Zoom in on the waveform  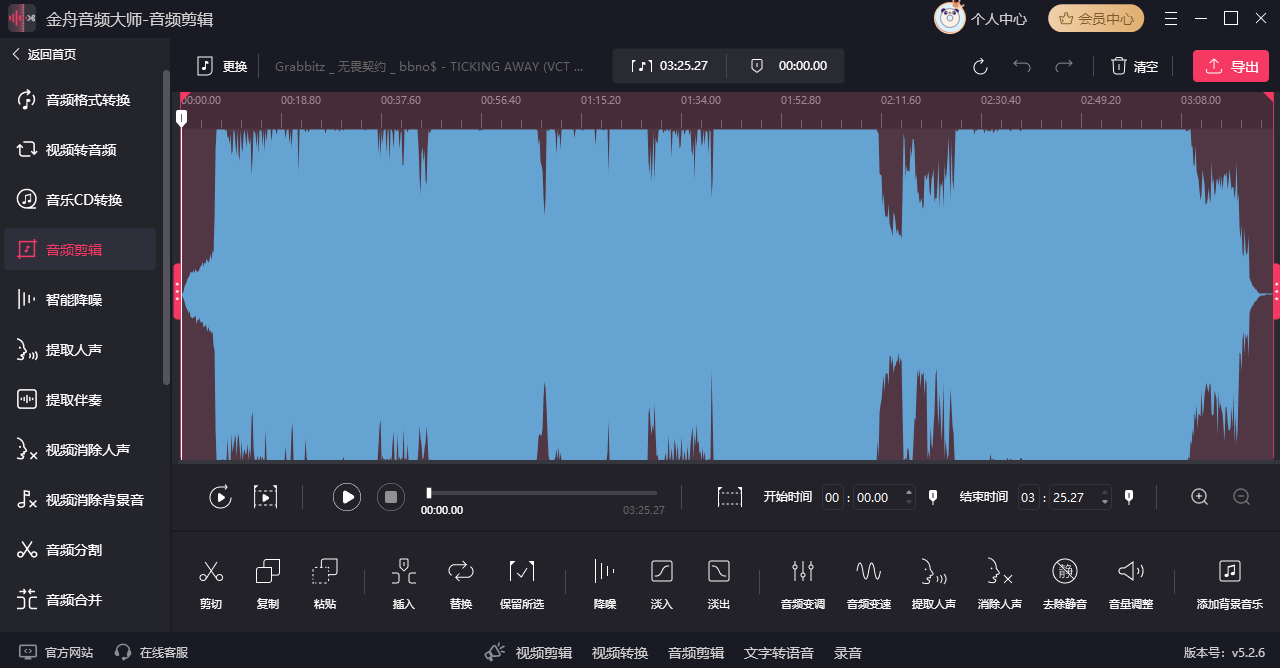pyautogui.click(x=1200, y=497)
